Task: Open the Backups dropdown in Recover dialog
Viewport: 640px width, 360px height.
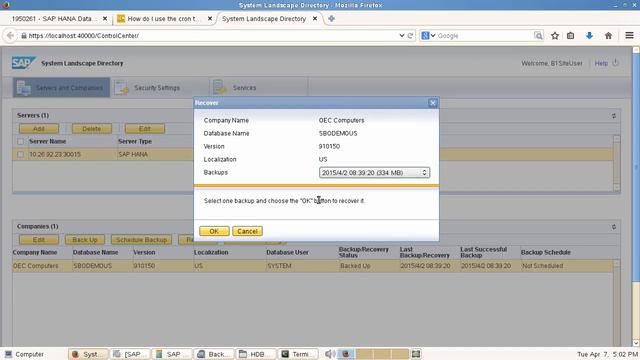Action: (374, 173)
